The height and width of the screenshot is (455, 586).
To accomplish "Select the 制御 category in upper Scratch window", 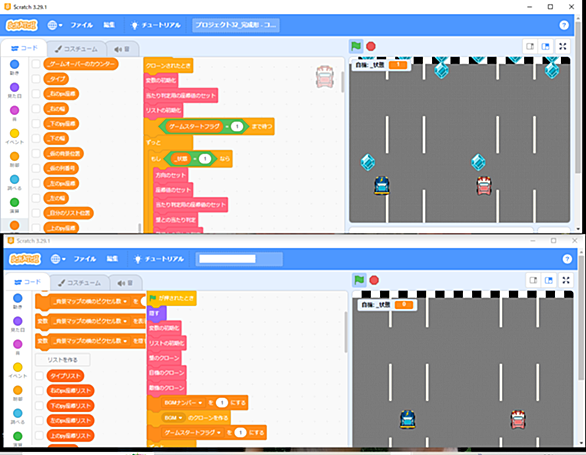I will coord(15,159).
